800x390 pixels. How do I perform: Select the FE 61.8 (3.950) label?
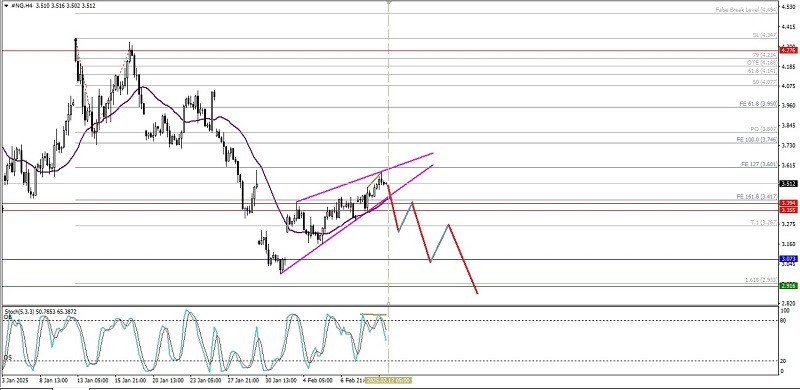pyautogui.click(x=759, y=104)
